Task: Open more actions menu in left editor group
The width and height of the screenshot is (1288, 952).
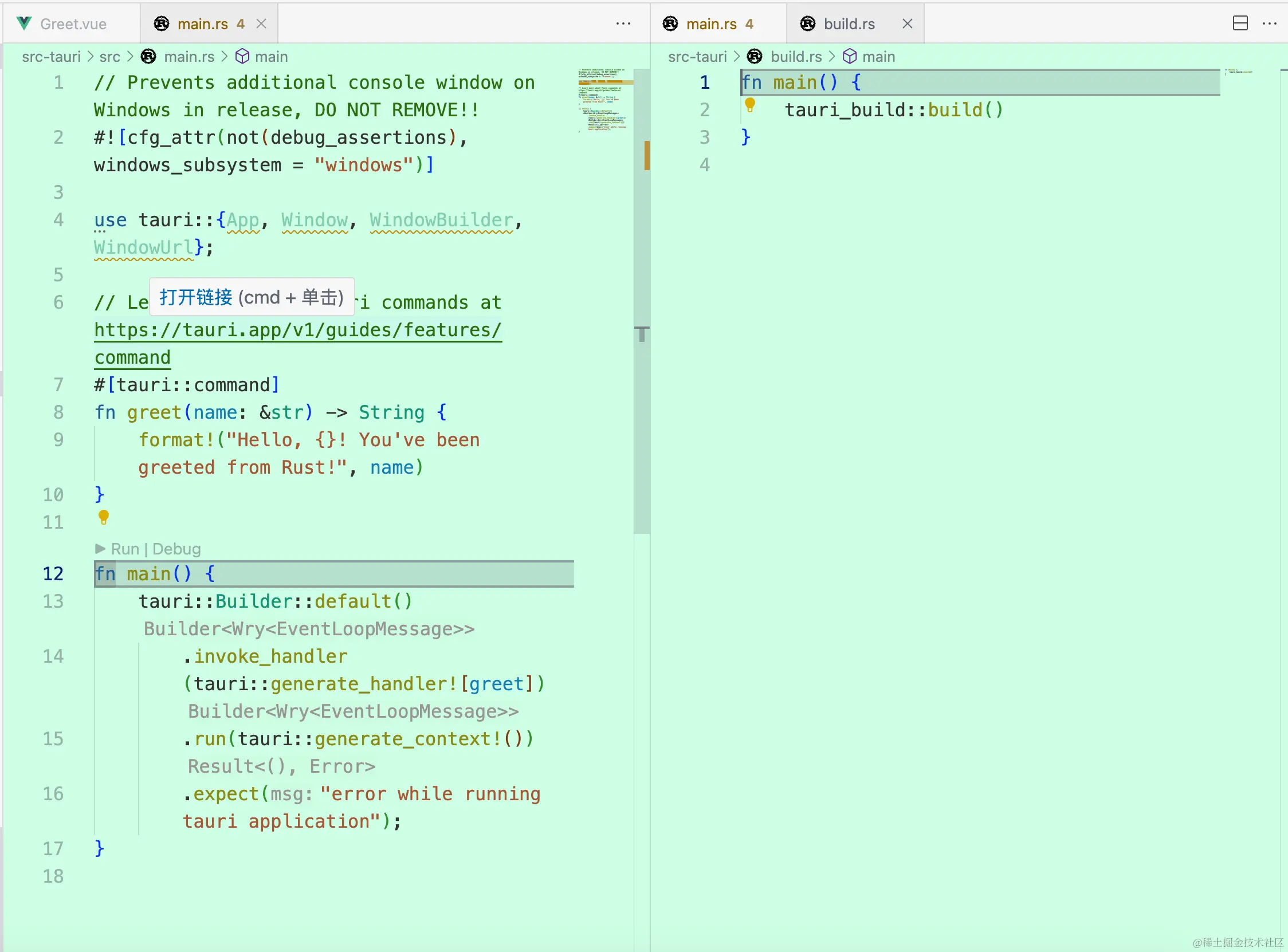Action: [623, 23]
